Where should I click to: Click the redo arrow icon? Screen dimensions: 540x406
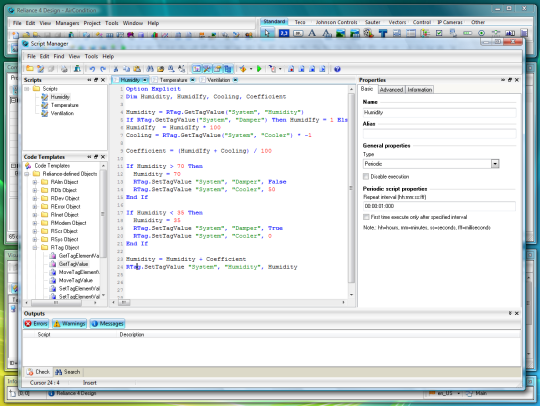(x=103, y=69)
